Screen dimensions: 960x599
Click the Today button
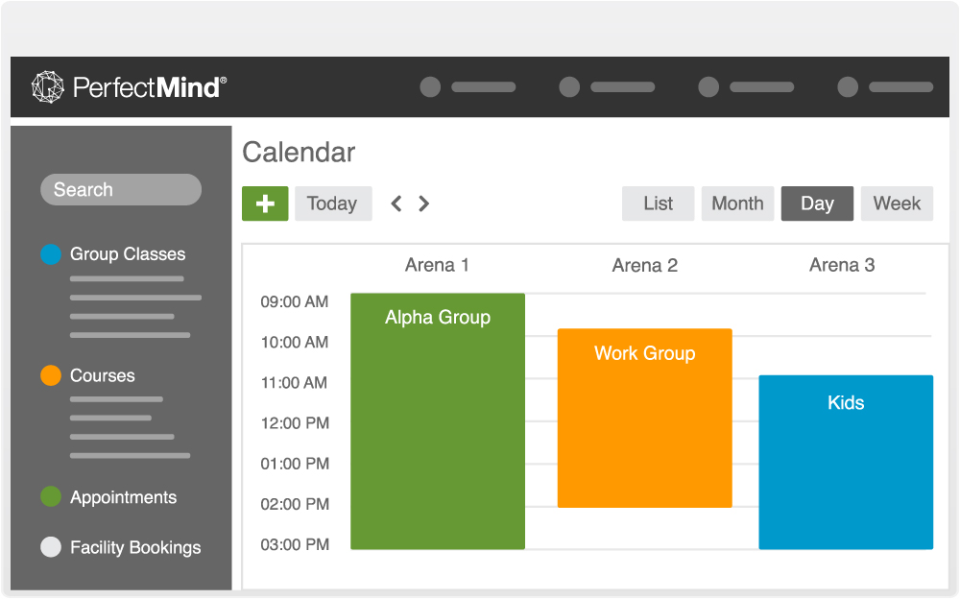click(332, 203)
